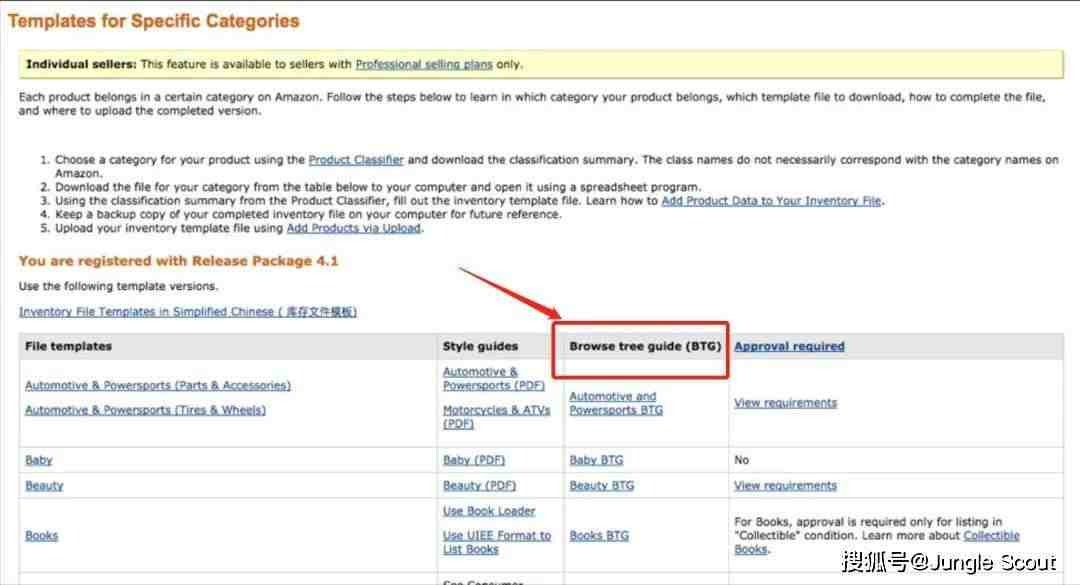Select the Templates for Specific Categories heading

pyautogui.click(x=154, y=21)
